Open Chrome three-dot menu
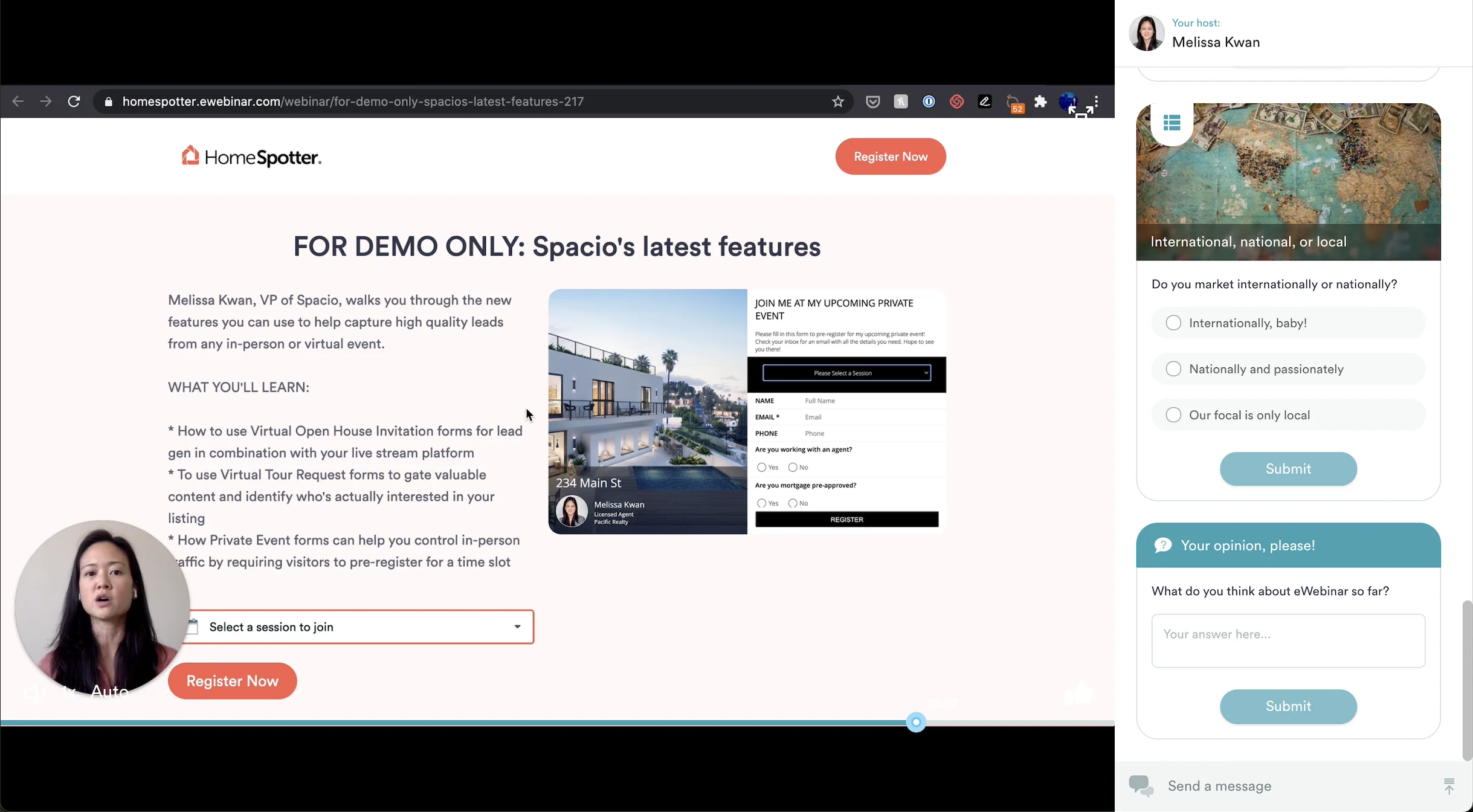 [x=1096, y=101]
